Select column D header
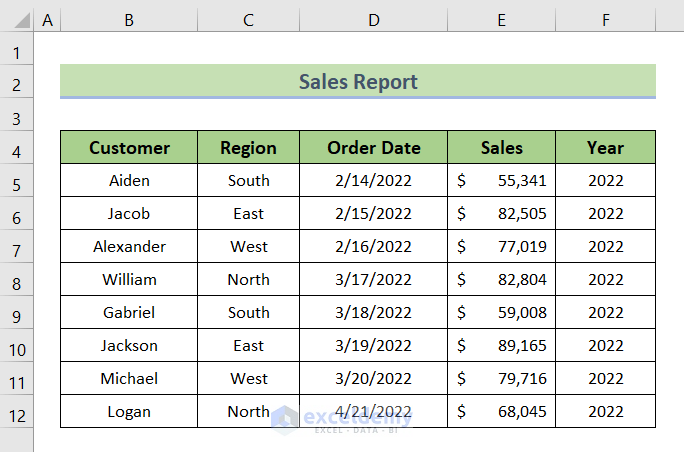Image resolution: width=684 pixels, height=452 pixels. 373,18
